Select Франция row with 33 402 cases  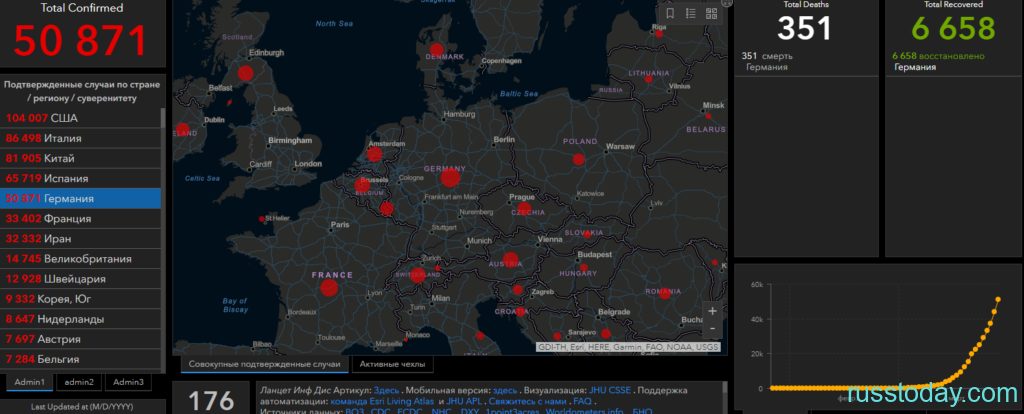(80, 219)
